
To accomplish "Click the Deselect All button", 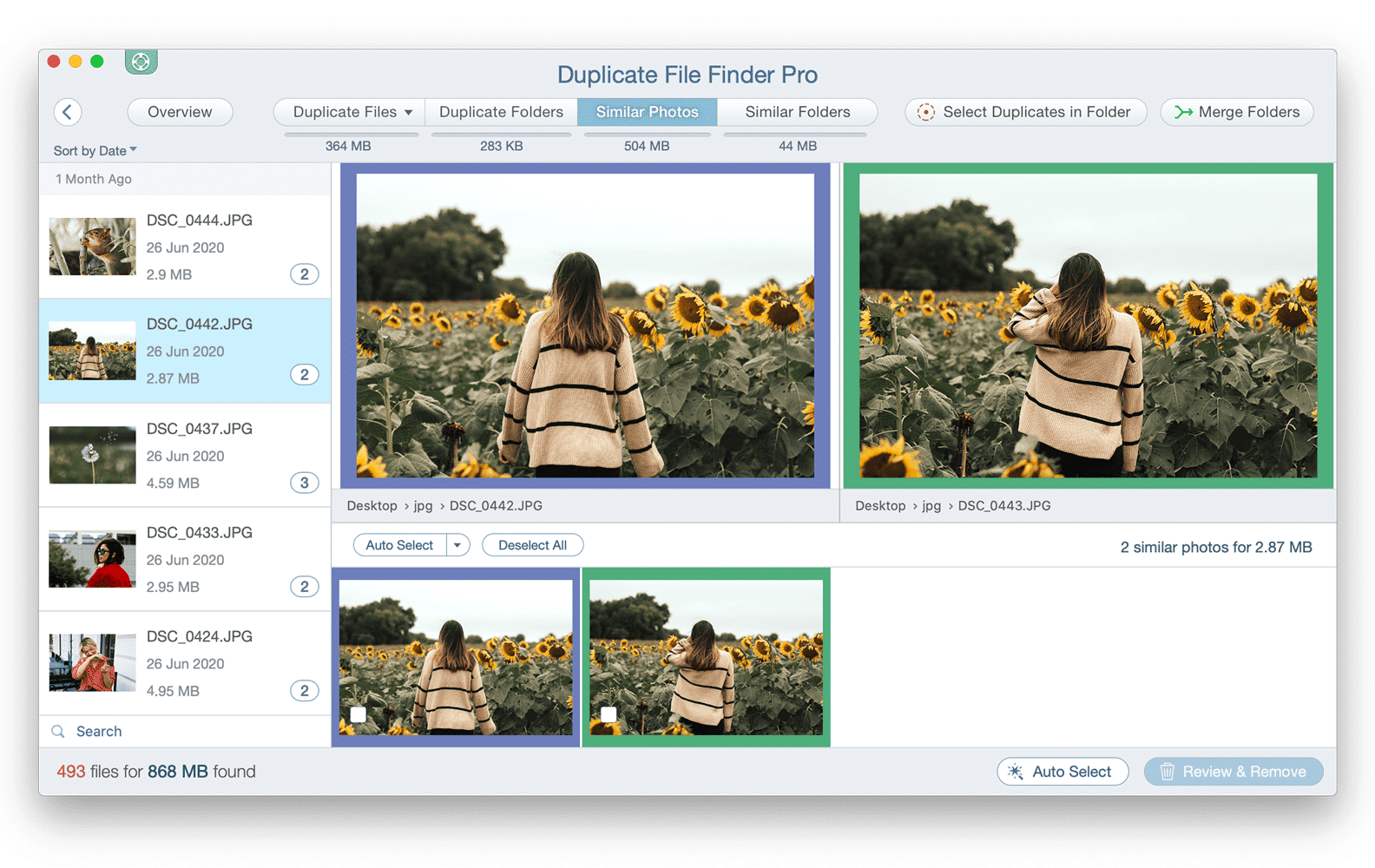I will click(532, 545).
